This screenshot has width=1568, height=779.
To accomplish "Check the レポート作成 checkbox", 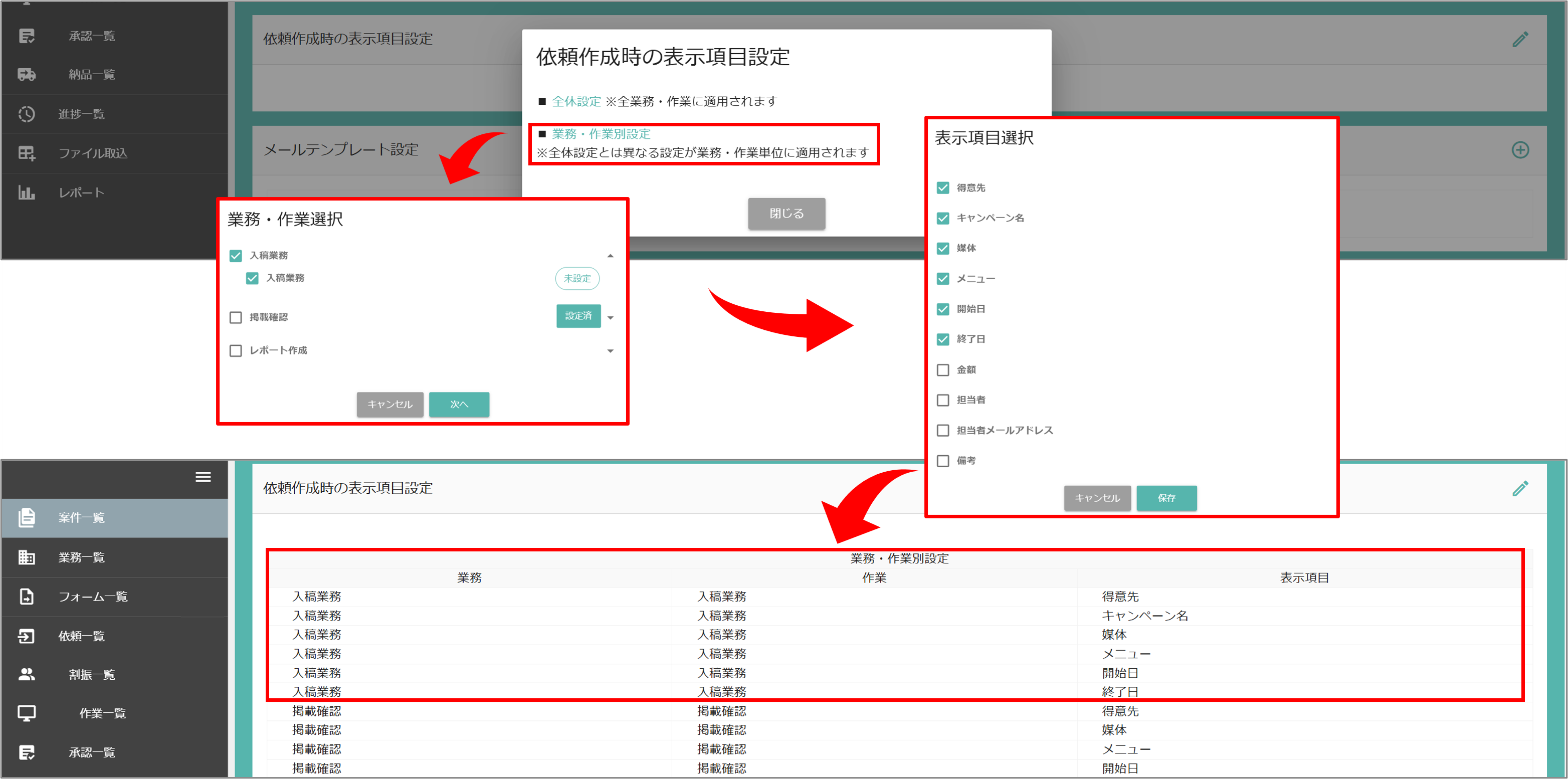I will [x=236, y=350].
